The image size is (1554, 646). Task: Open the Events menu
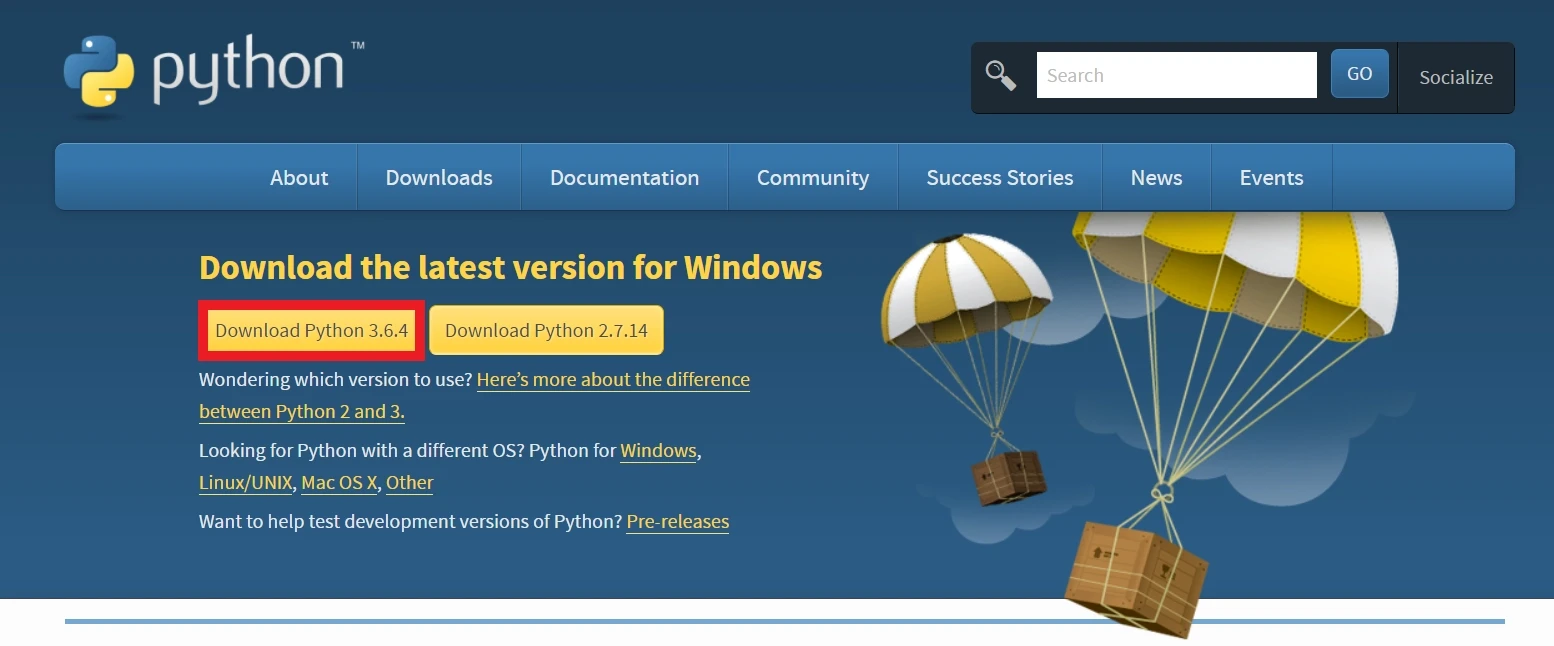(x=1271, y=178)
